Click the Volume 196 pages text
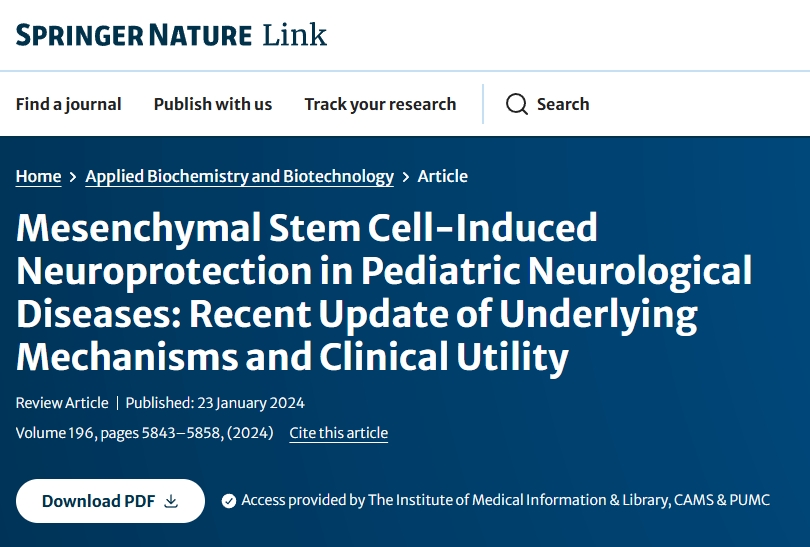The height and width of the screenshot is (547, 810). (144, 433)
